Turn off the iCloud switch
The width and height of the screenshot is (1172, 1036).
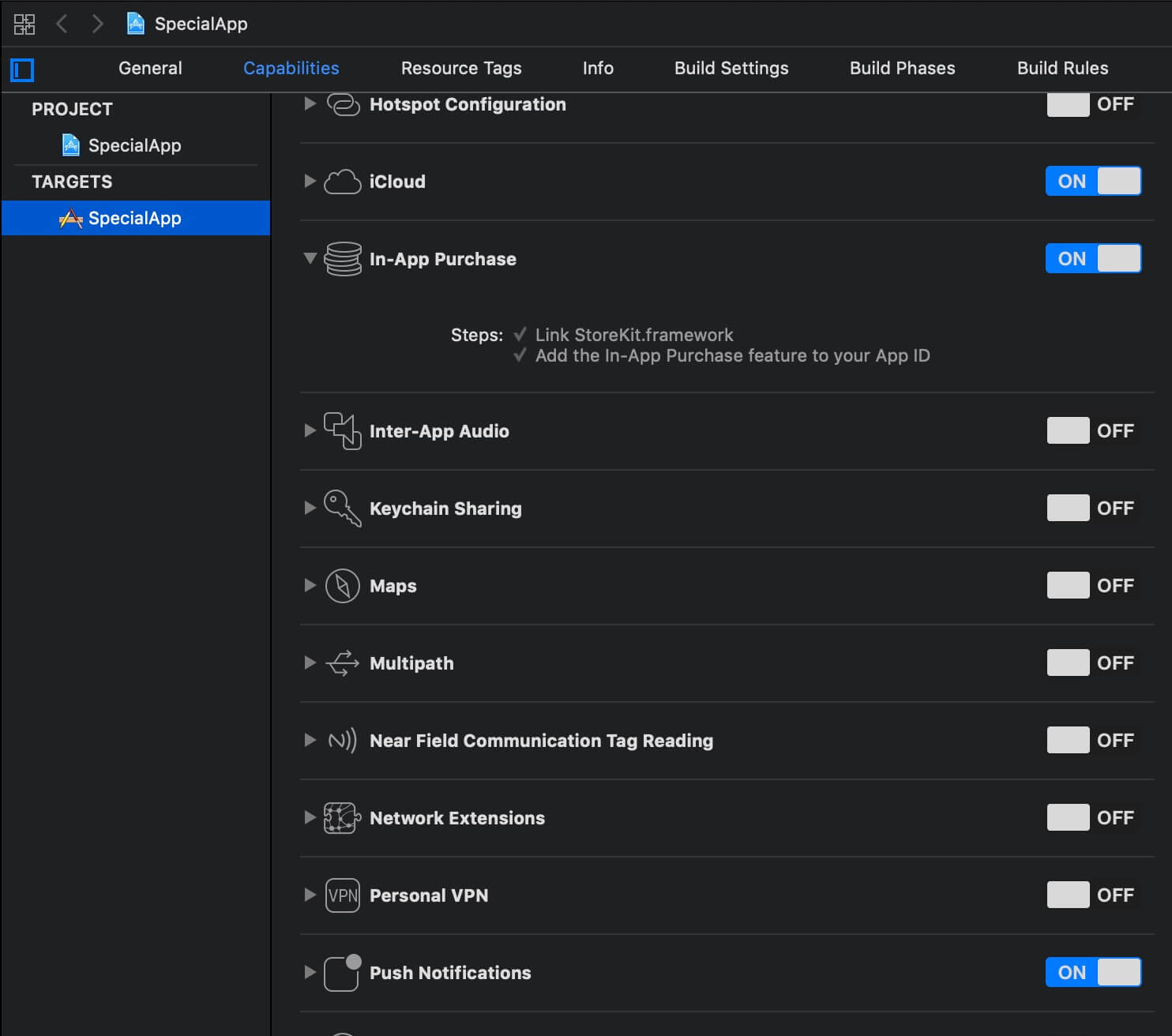pyautogui.click(x=1093, y=182)
